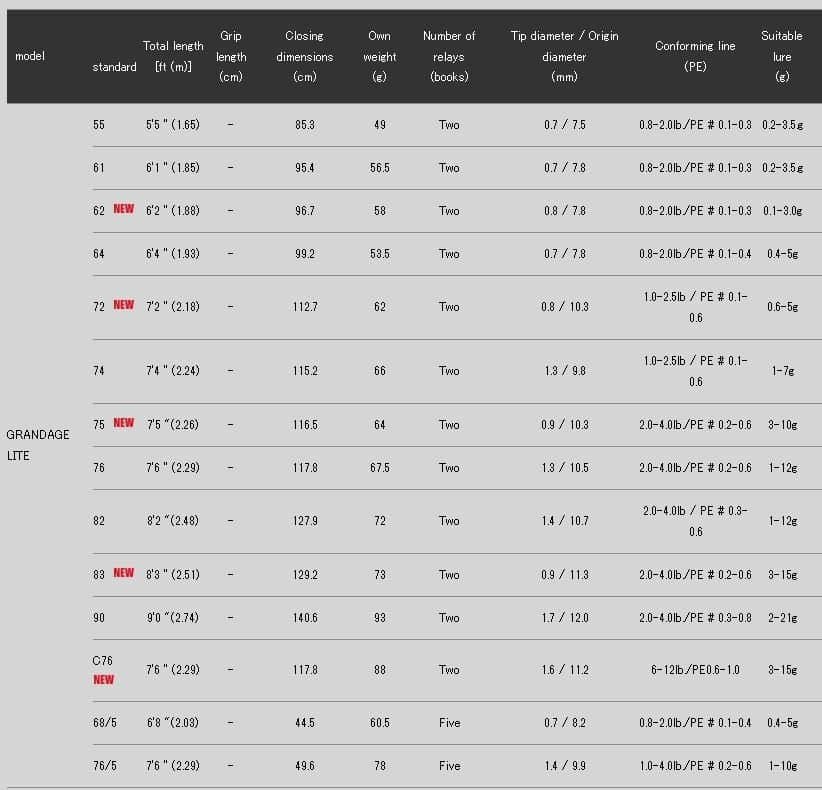
Task: Select closing dimension "85.3"
Action: 305,125
